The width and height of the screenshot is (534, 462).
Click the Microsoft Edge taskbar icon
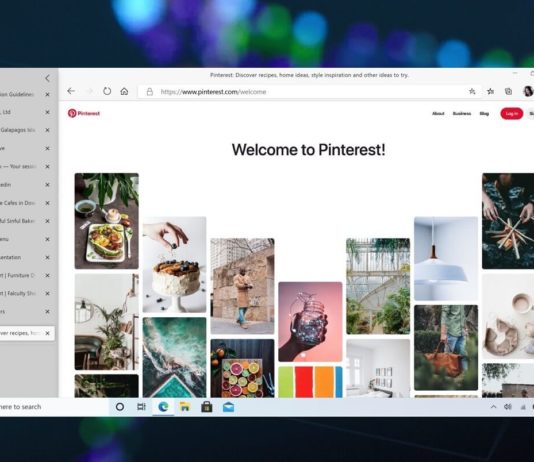(x=163, y=407)
